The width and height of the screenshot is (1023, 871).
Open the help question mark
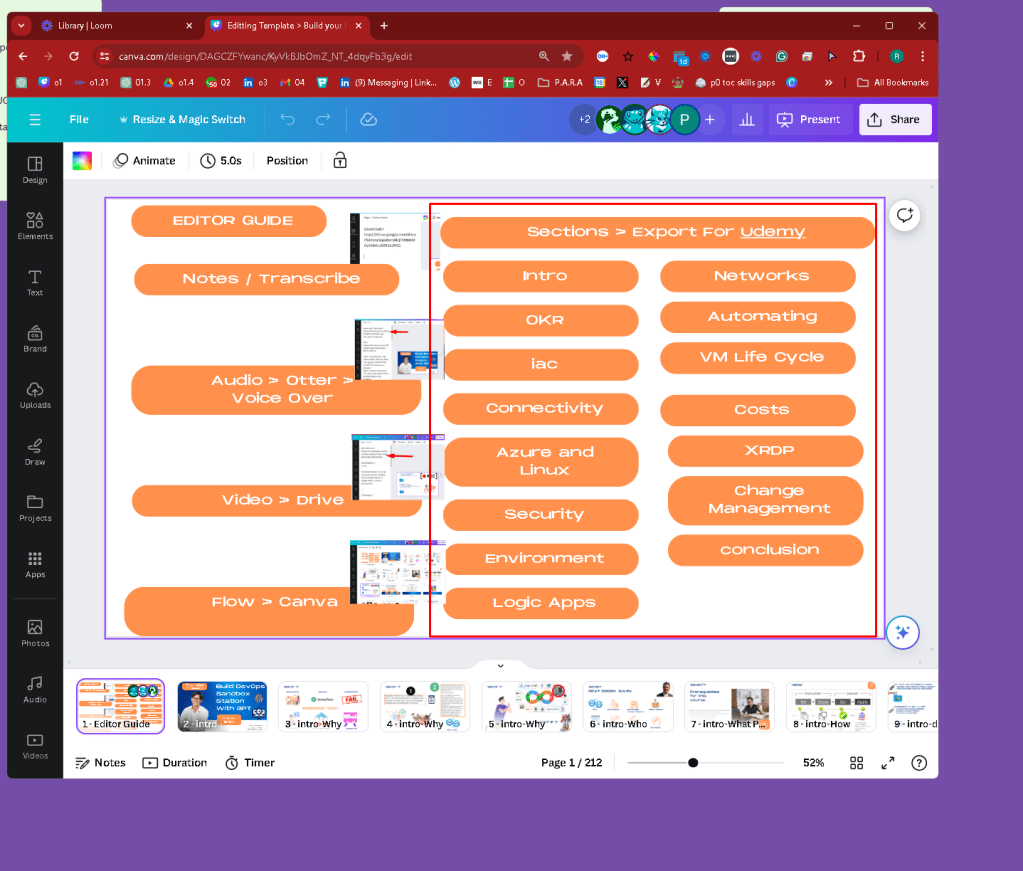[919, 763]
